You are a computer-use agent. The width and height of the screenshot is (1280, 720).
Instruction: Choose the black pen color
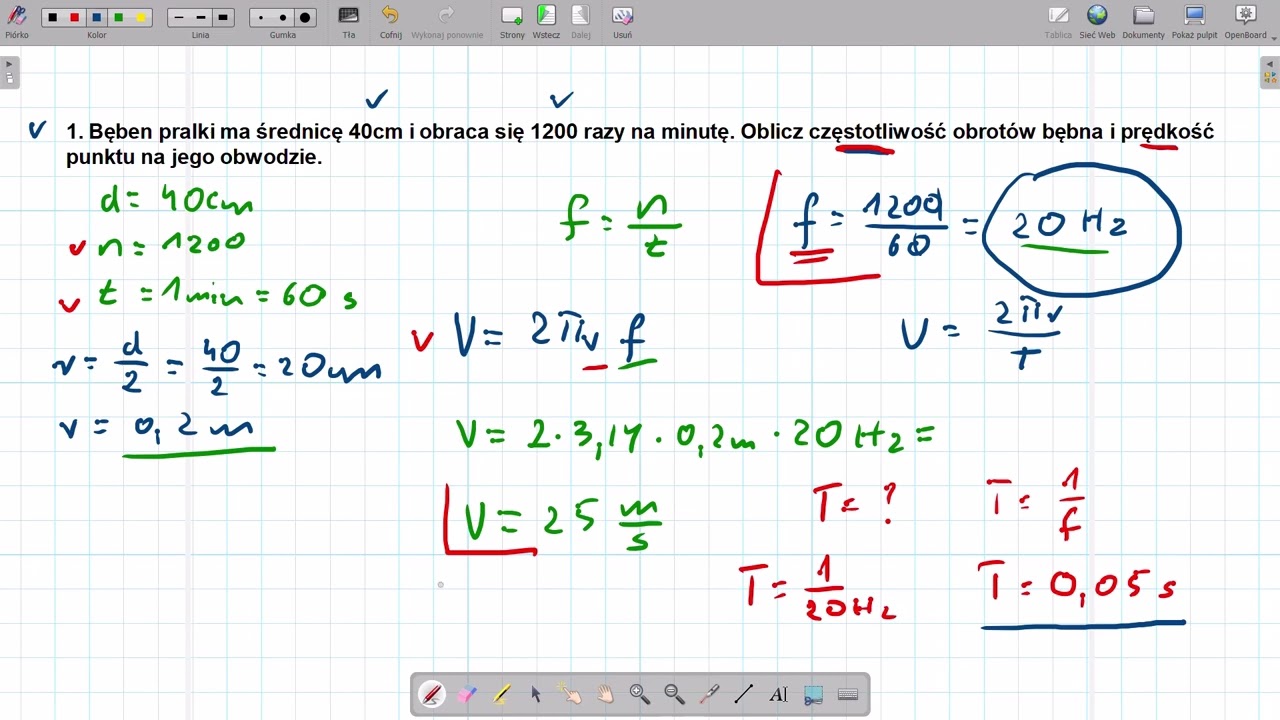coord(52,18)
